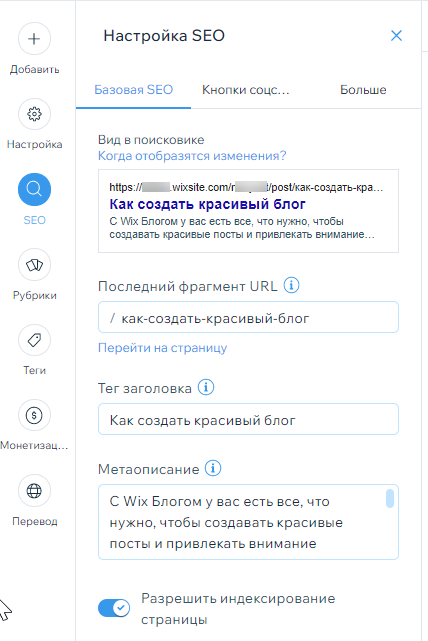Open the Рубрики sidebar icon
The image size is (428, 641).
pyautogui.click(x=34, y=265)
